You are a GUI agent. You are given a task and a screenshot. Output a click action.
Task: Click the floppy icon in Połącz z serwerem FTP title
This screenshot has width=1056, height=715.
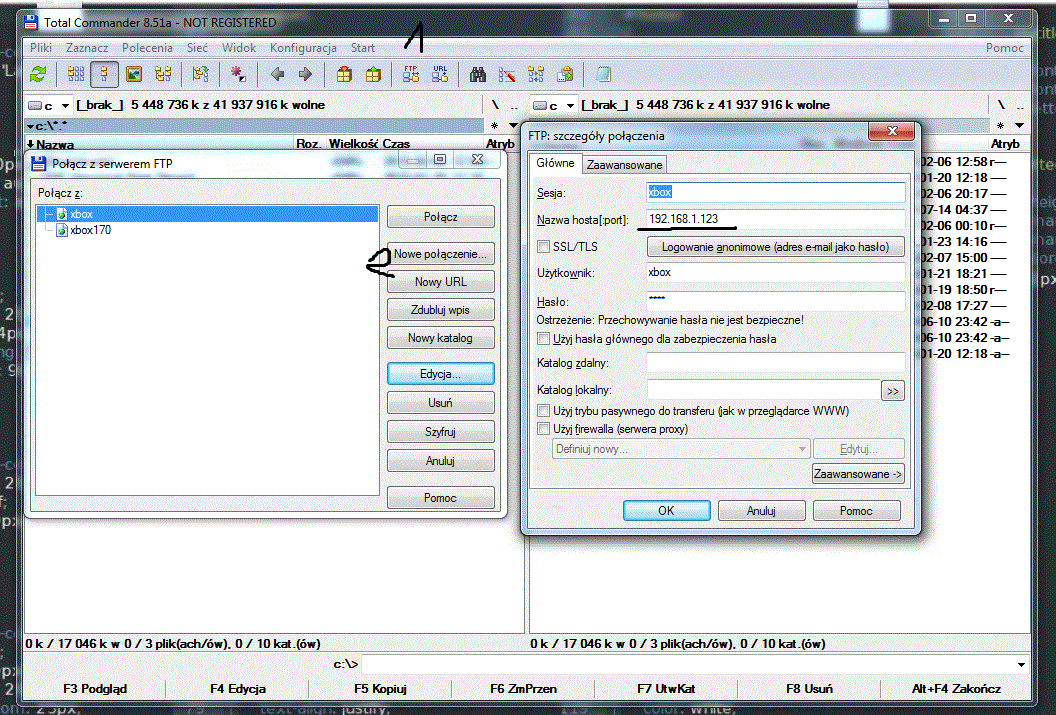pos(39,163)
